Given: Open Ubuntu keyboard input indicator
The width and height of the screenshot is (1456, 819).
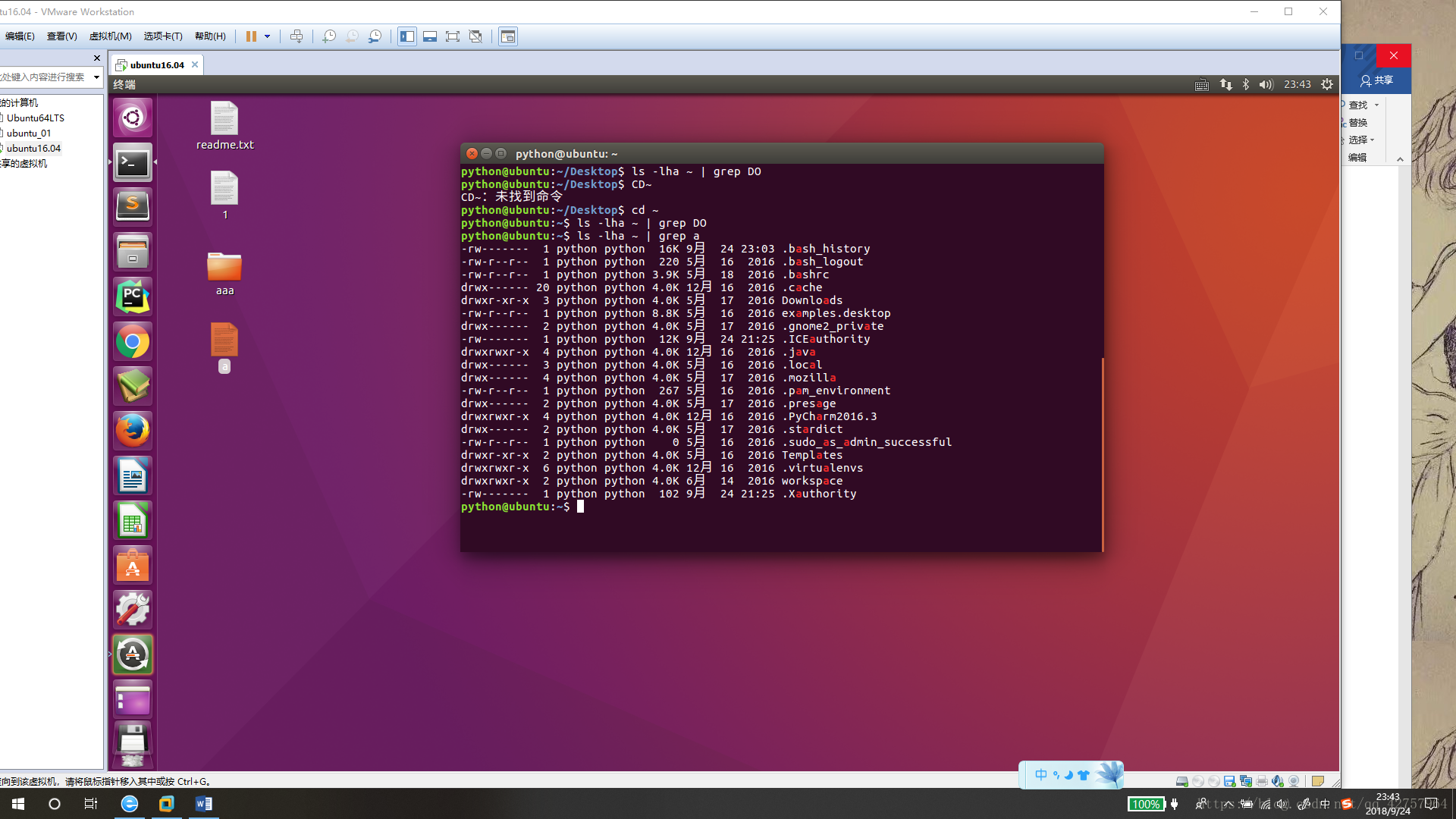Looking at the screenshot, I should pos(1202,84).
